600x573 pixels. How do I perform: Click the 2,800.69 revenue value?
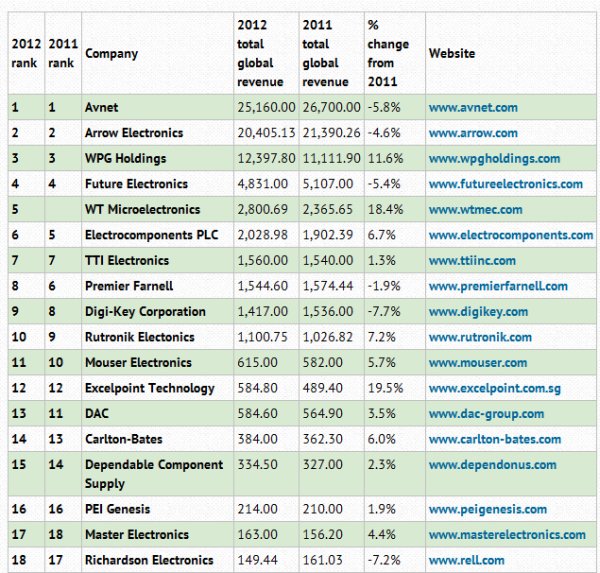[262, 210]
